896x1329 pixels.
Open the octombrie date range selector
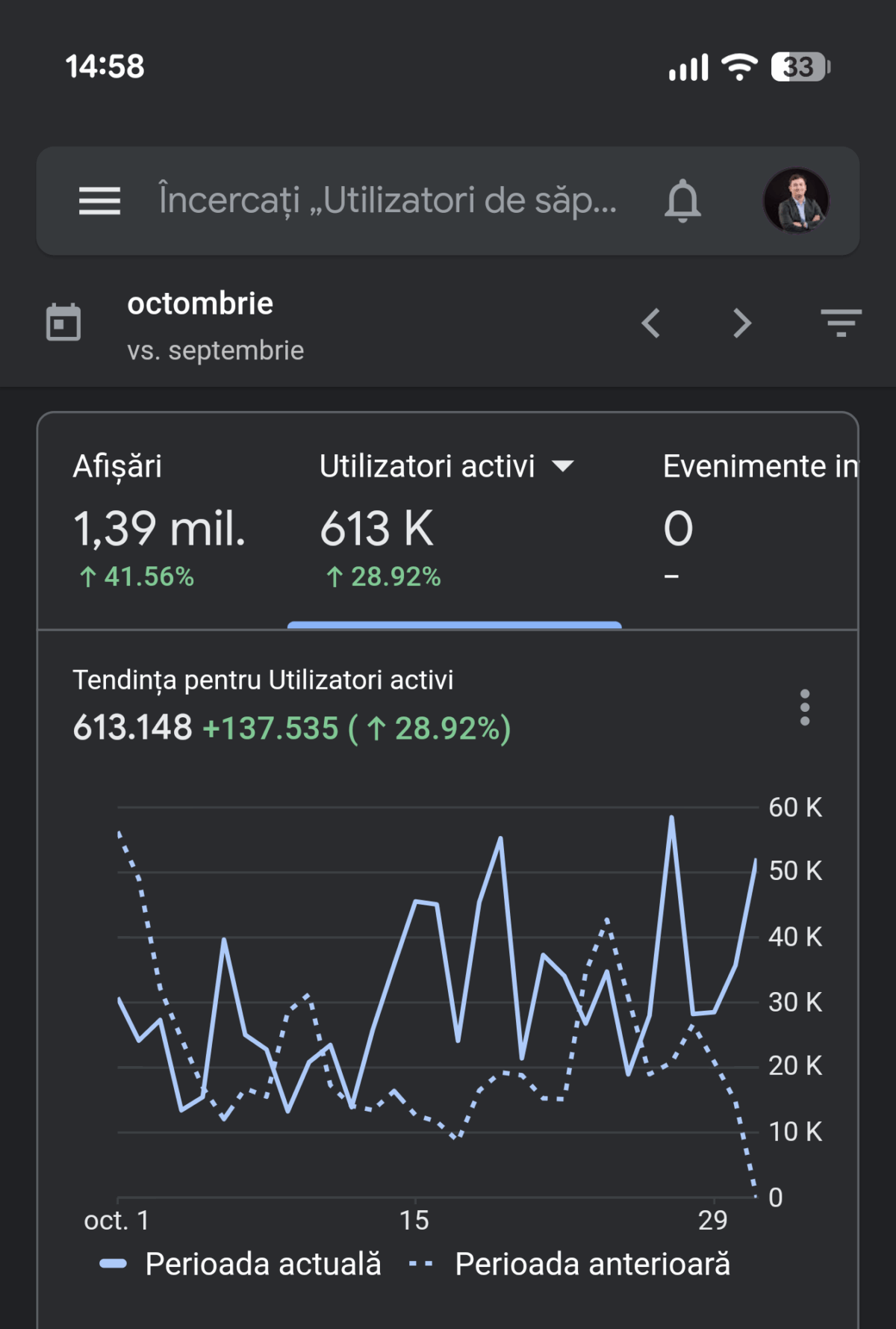200,304
